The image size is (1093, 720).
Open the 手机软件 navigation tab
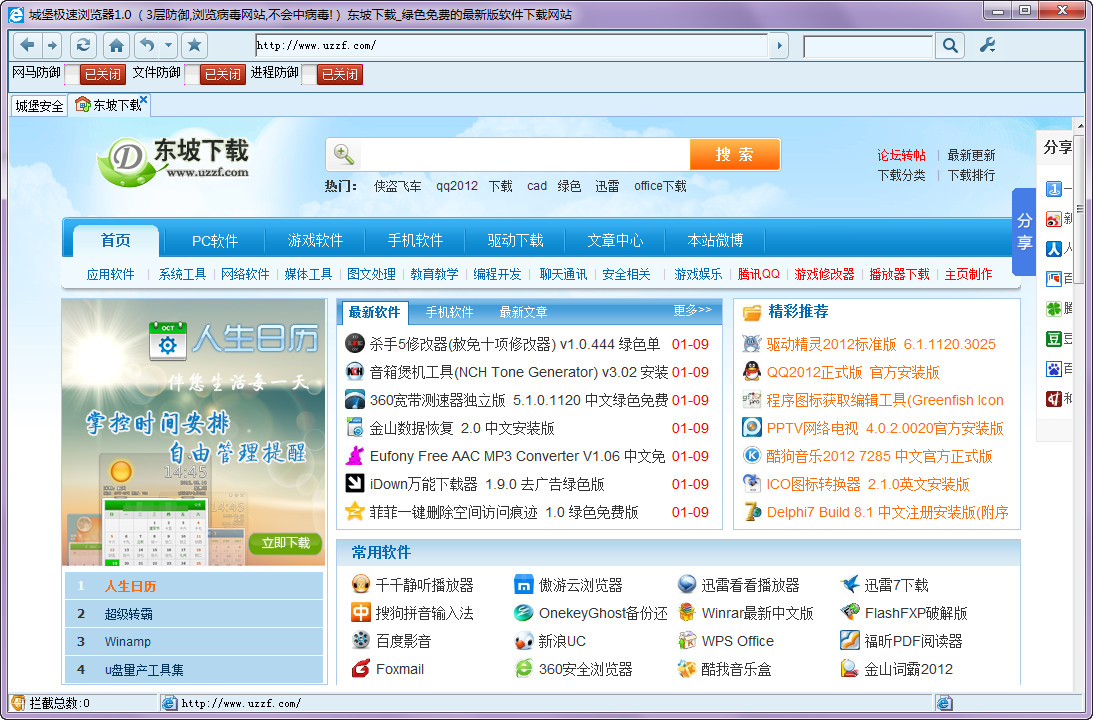point(415,240)
